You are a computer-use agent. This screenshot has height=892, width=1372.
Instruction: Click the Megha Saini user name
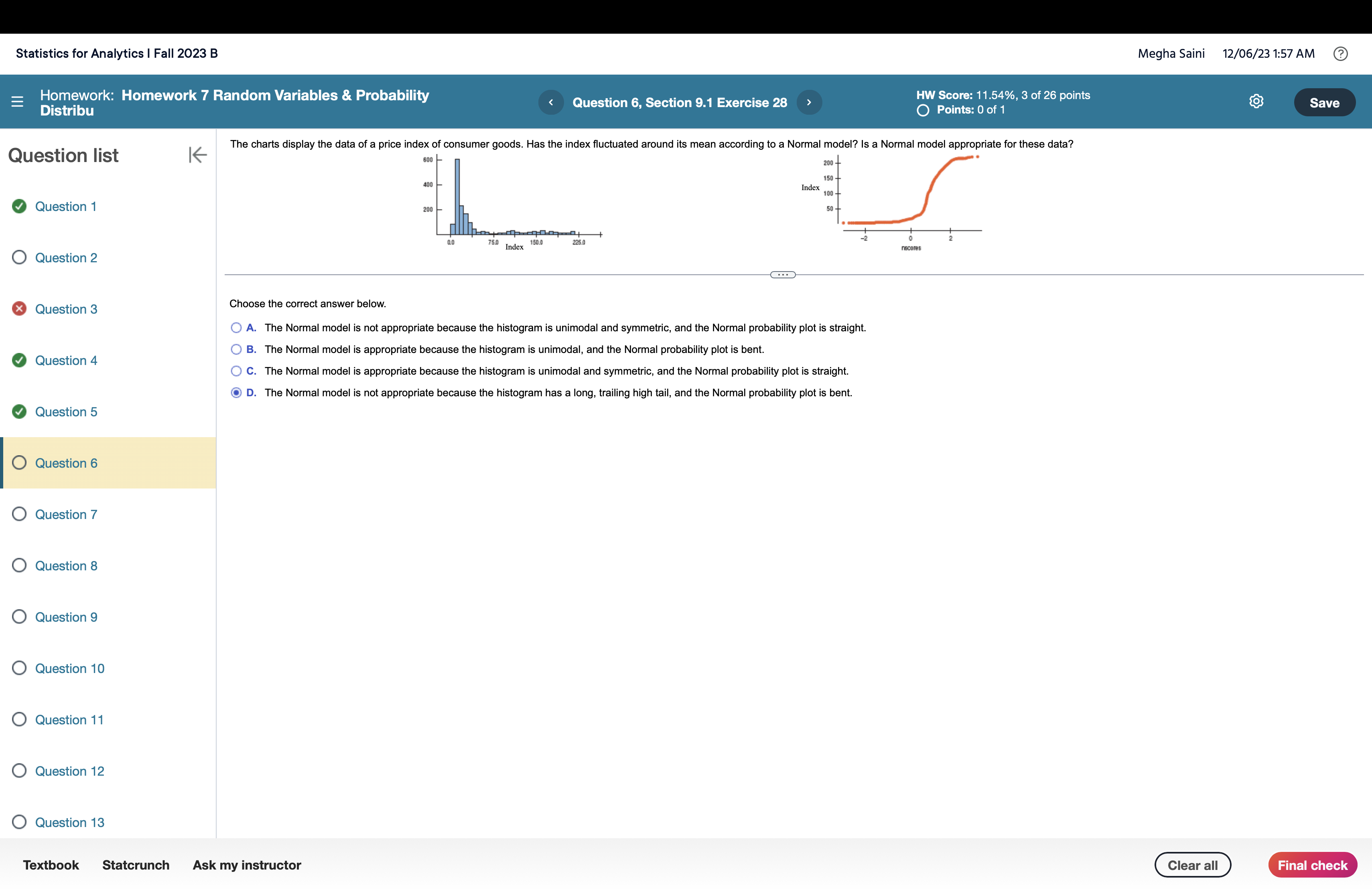click(x=1171, y=54)
